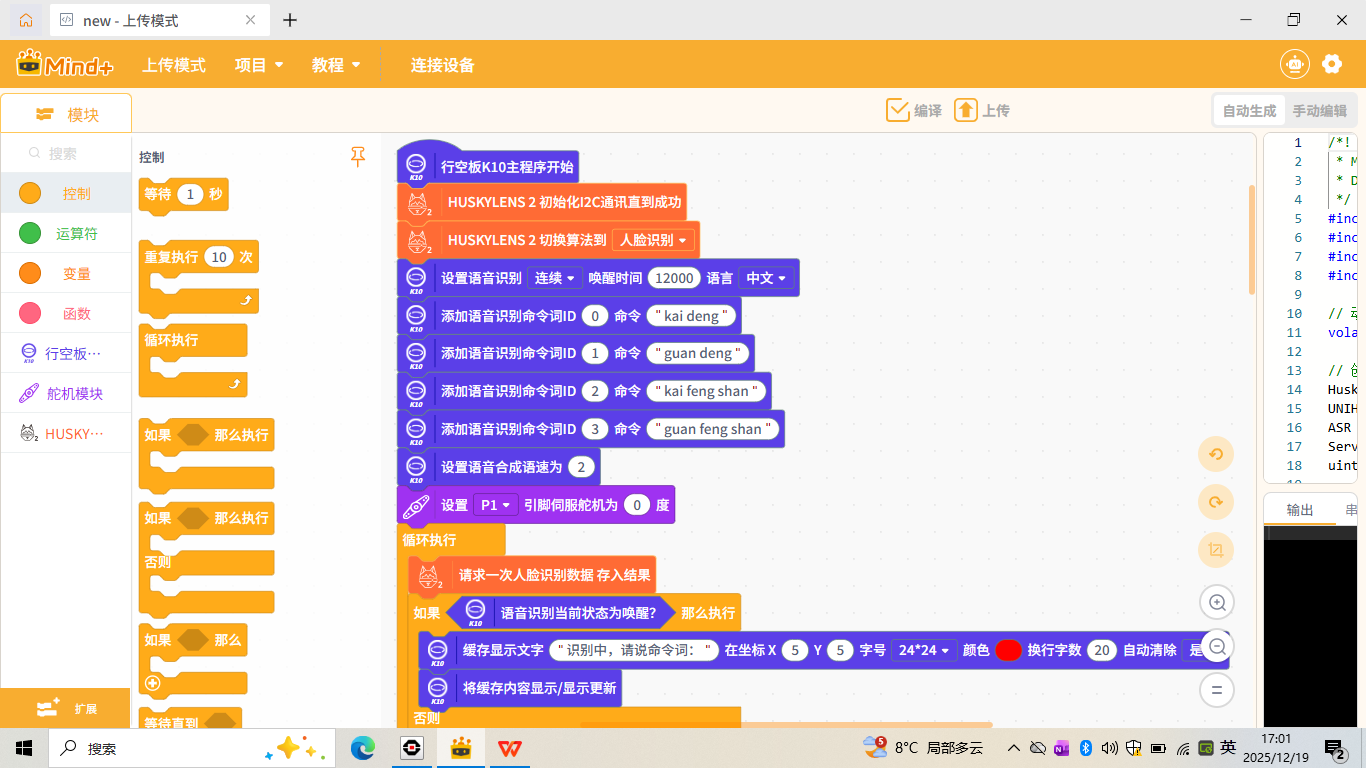1366x768 pixels.
Task: Switch to the 输出 tab
Action: 1301,509
